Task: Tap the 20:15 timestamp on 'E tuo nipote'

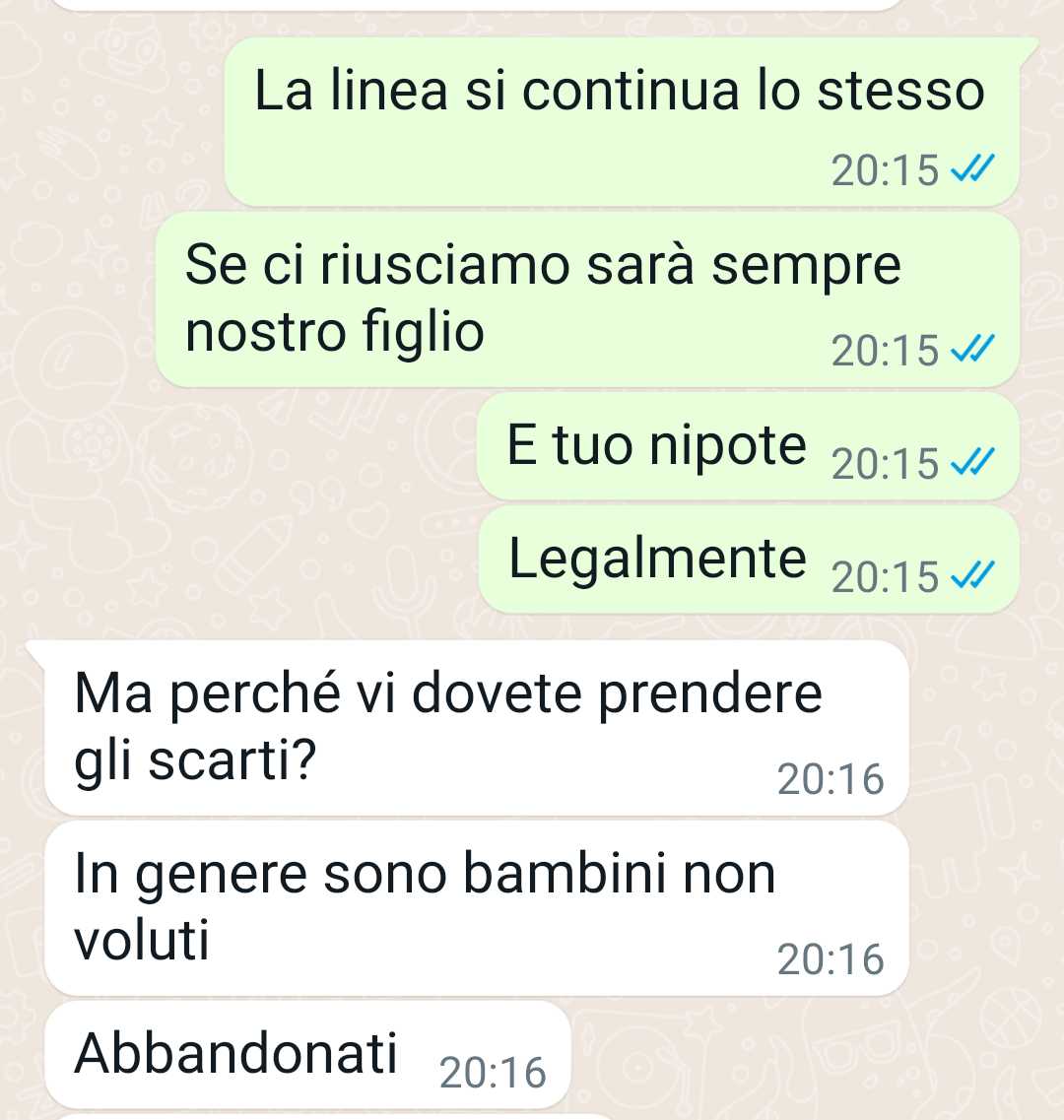Action: pyautogui.click(x=885, y=464)
